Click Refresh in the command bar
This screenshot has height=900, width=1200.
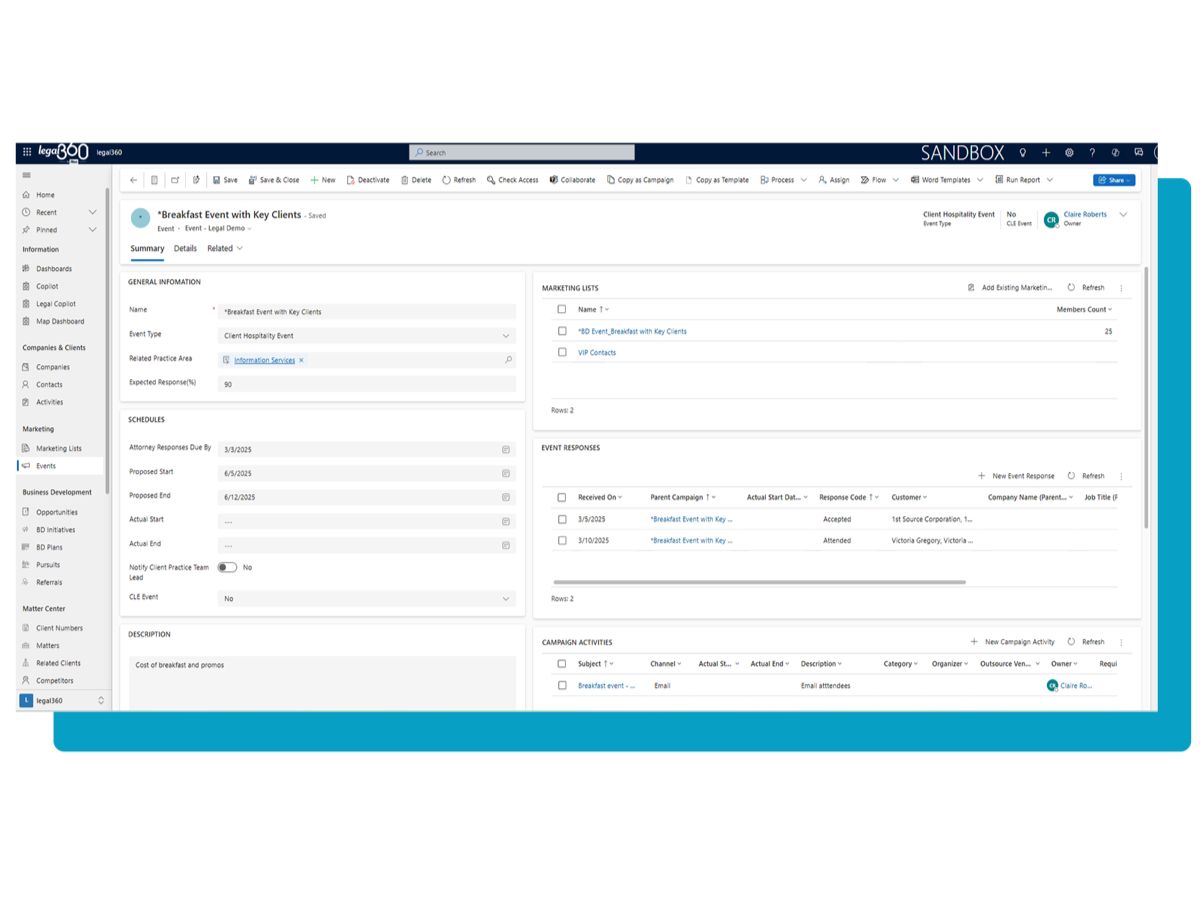click(459, 180)
